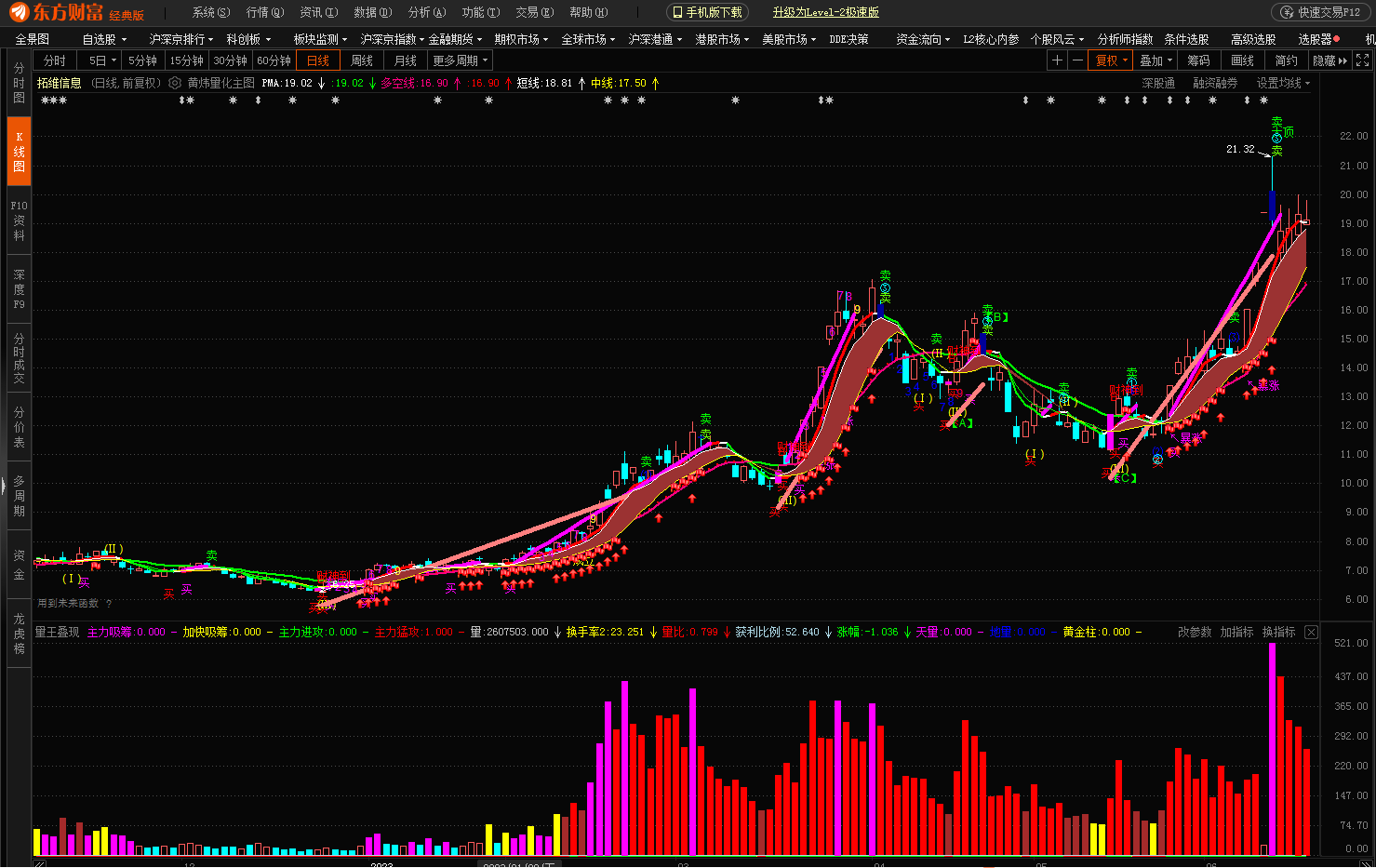Open 高级选股 tool

point(1253,39)
